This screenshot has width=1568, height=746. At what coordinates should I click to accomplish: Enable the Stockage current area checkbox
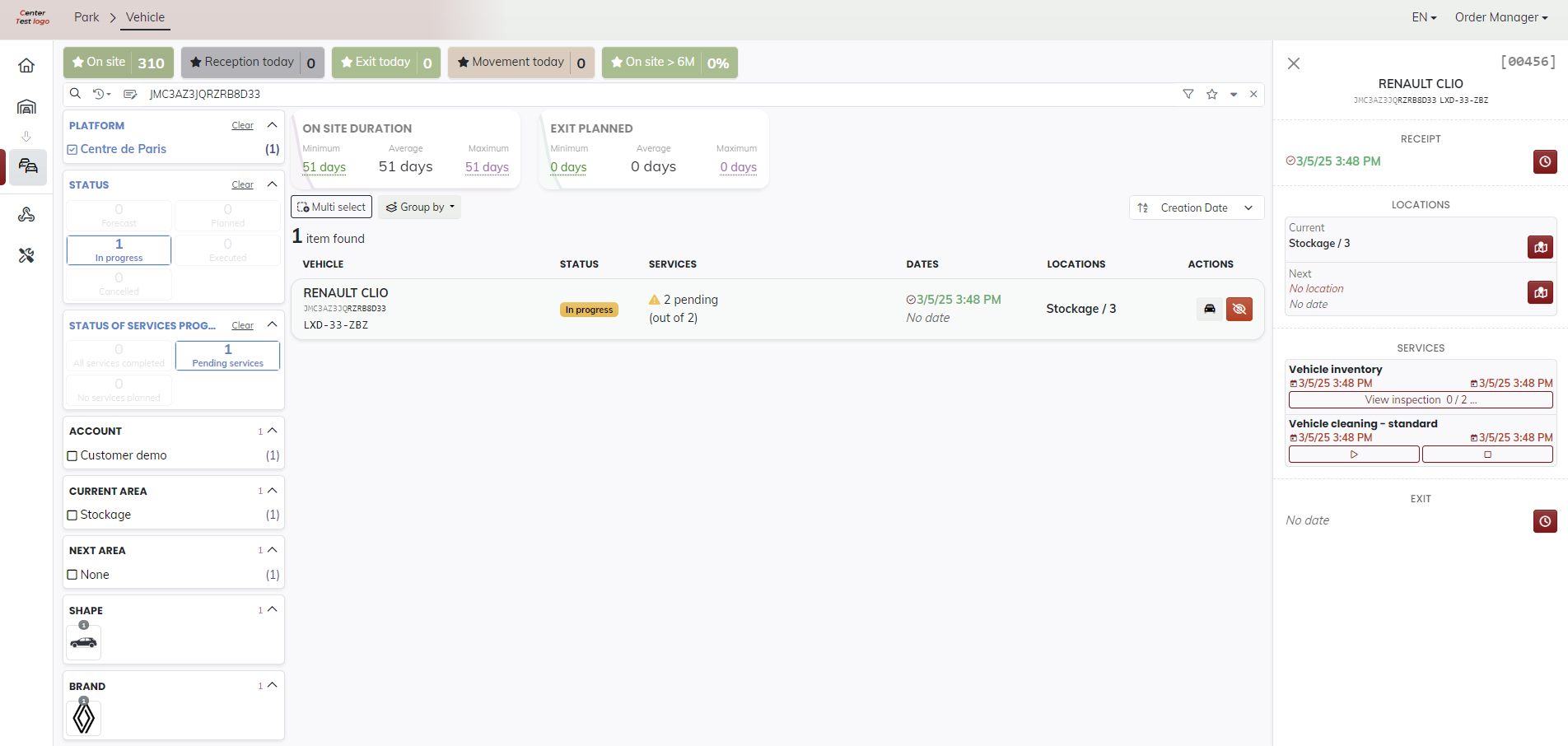(72, 515)
